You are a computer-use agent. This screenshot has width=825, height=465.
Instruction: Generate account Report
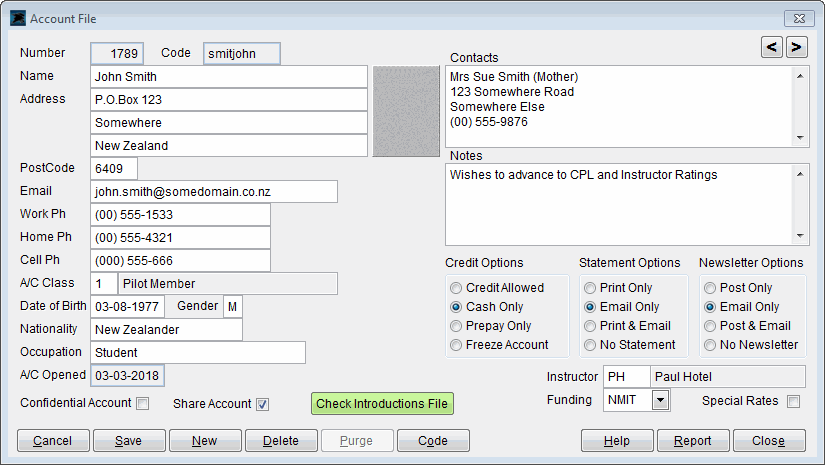coord(693,441)
